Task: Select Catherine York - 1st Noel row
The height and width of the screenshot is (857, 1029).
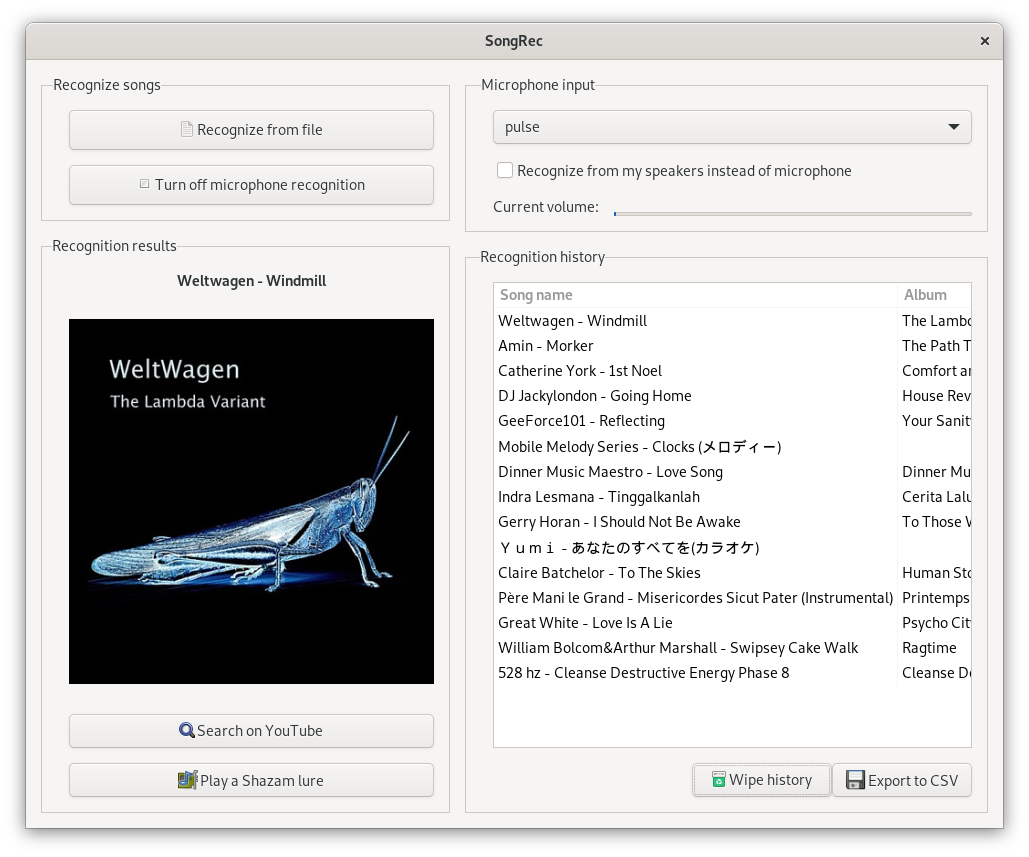Action: [732, 371]
